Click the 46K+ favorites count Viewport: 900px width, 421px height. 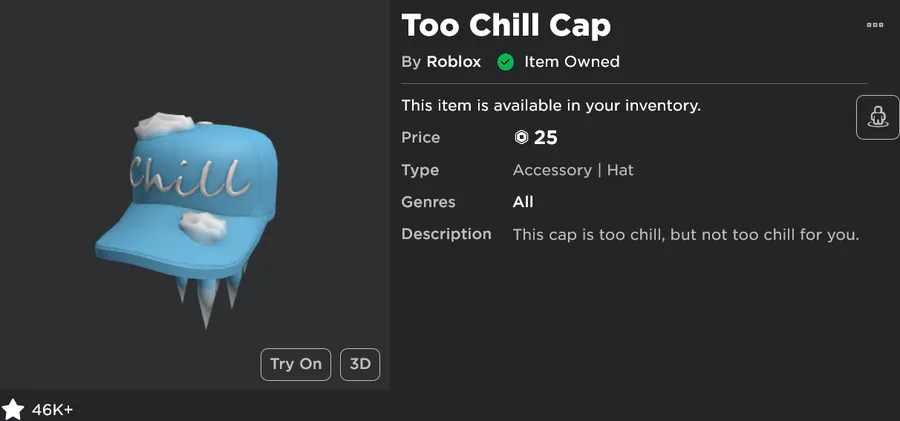point(52,410)
